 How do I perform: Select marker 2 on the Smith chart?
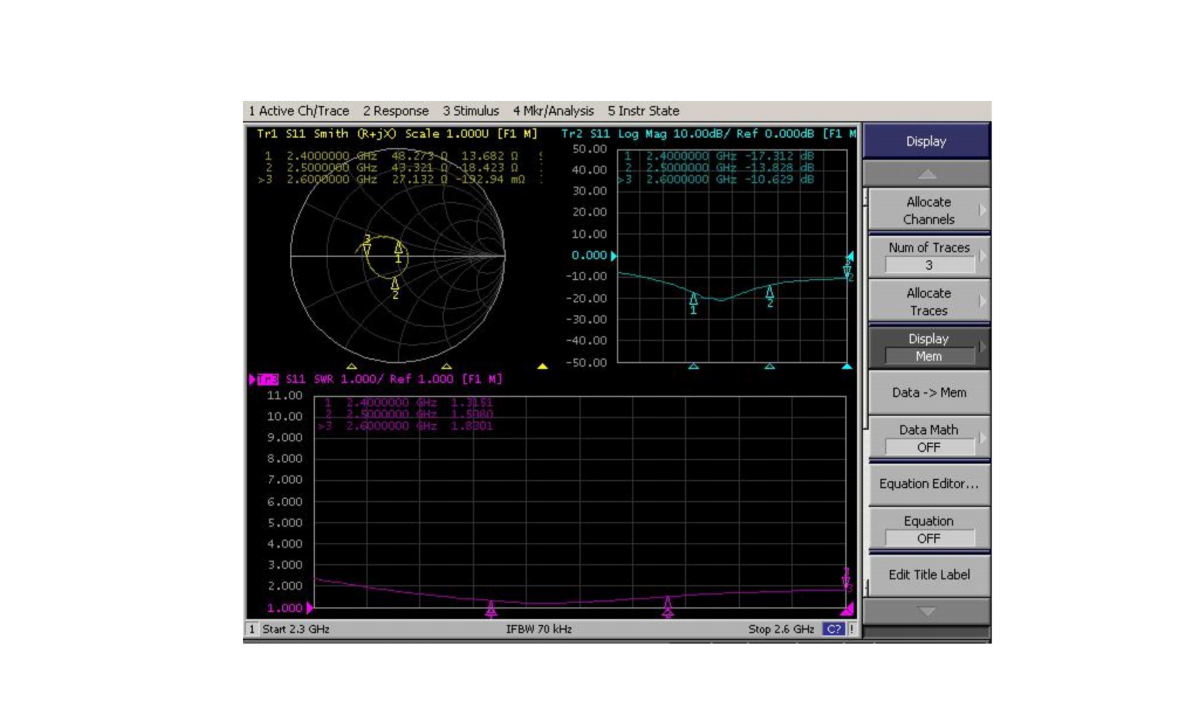point(395,285)
